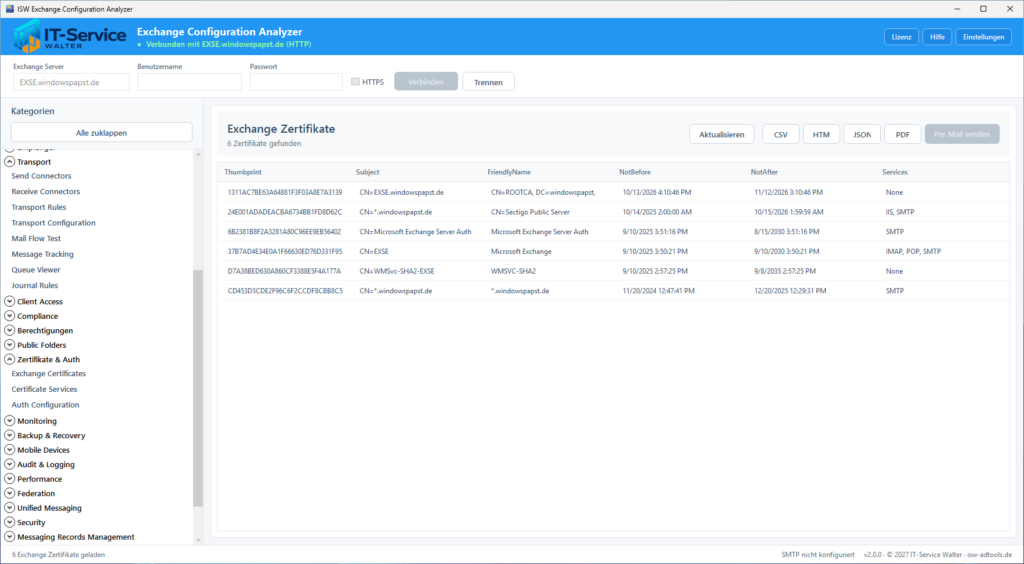
Task: Open Receive Connectors
Action: [46, 191]
